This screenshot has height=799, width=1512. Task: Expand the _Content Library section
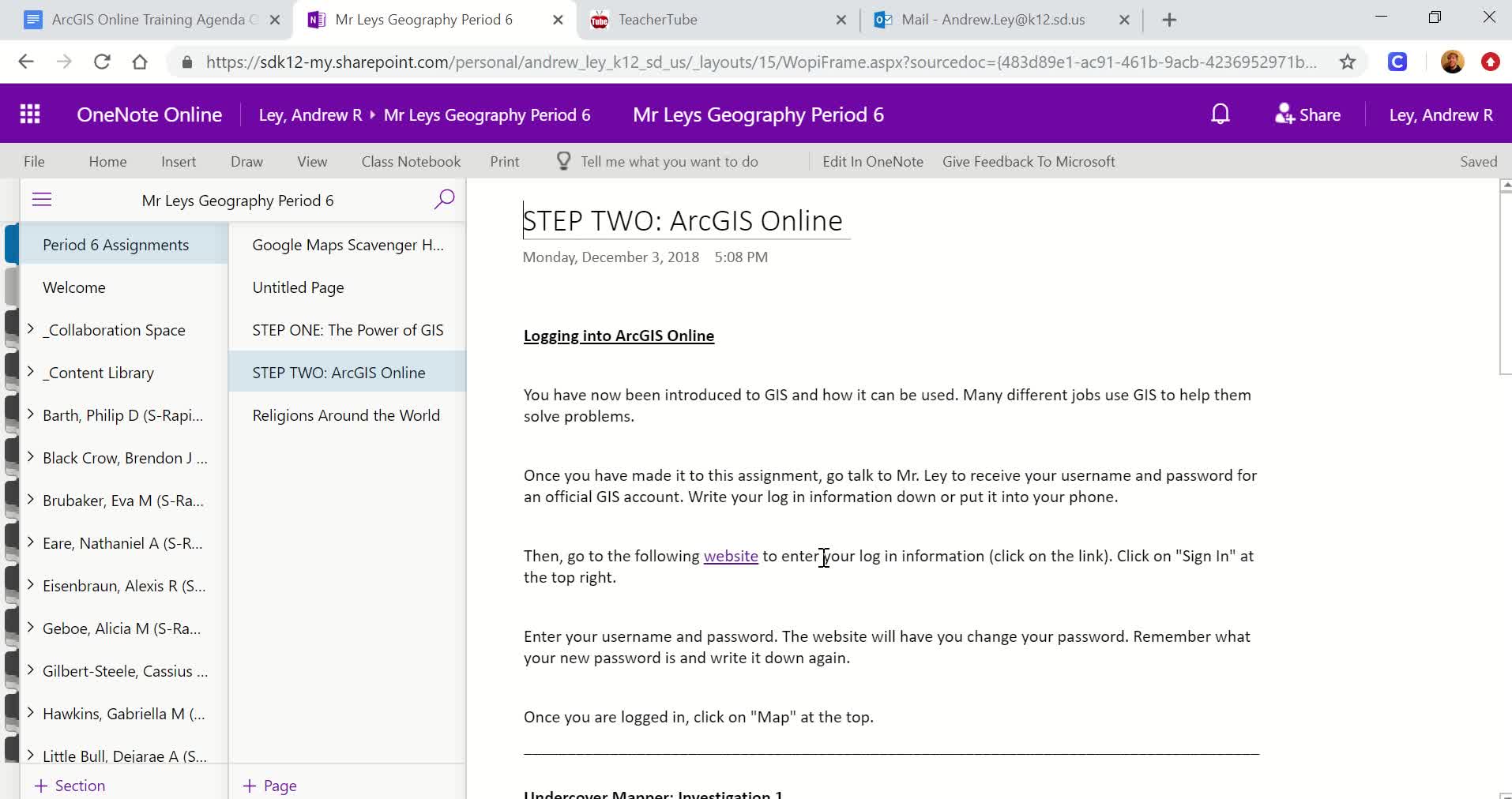[30, 371]
